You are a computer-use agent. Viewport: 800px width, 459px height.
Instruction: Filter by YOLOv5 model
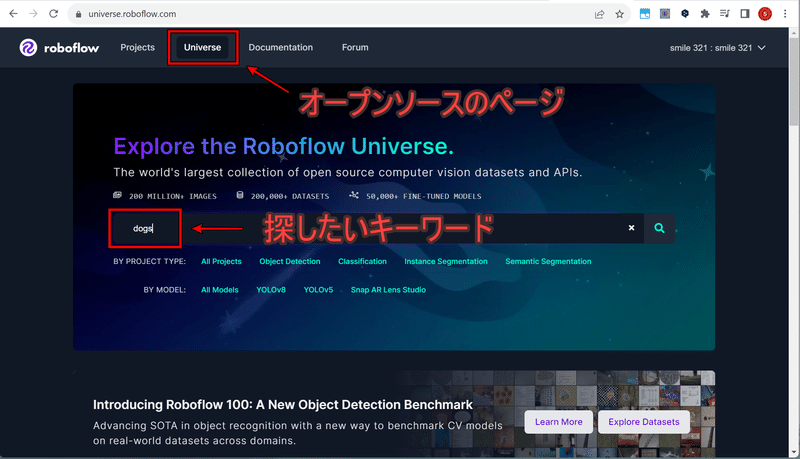point(318,290)
